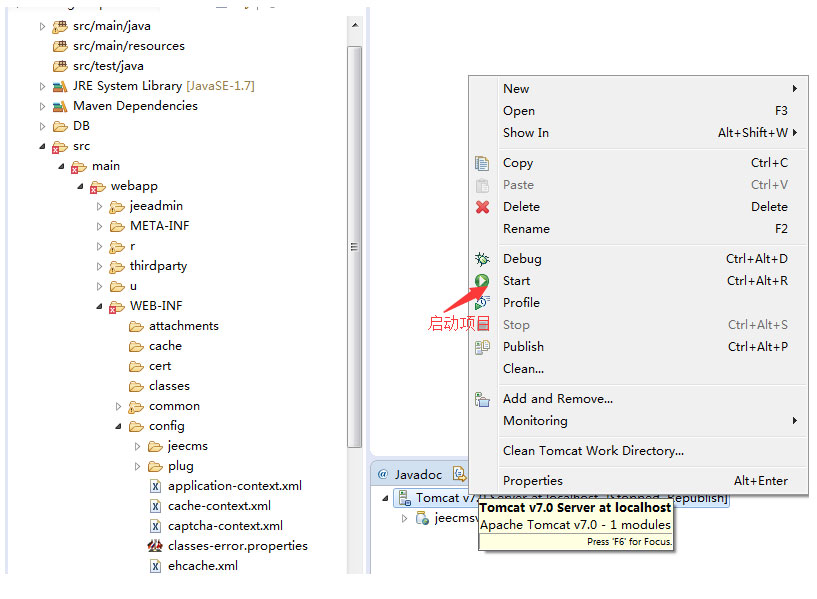Expand the jeeadmin folder
This screenshot has width=817, height=599.
point(99,206)
